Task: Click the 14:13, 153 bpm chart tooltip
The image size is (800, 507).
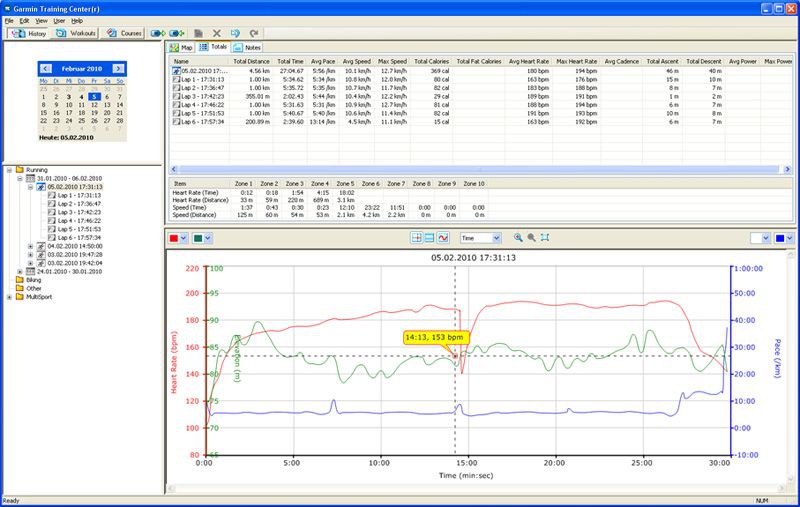Action: (x=435, y=338)
